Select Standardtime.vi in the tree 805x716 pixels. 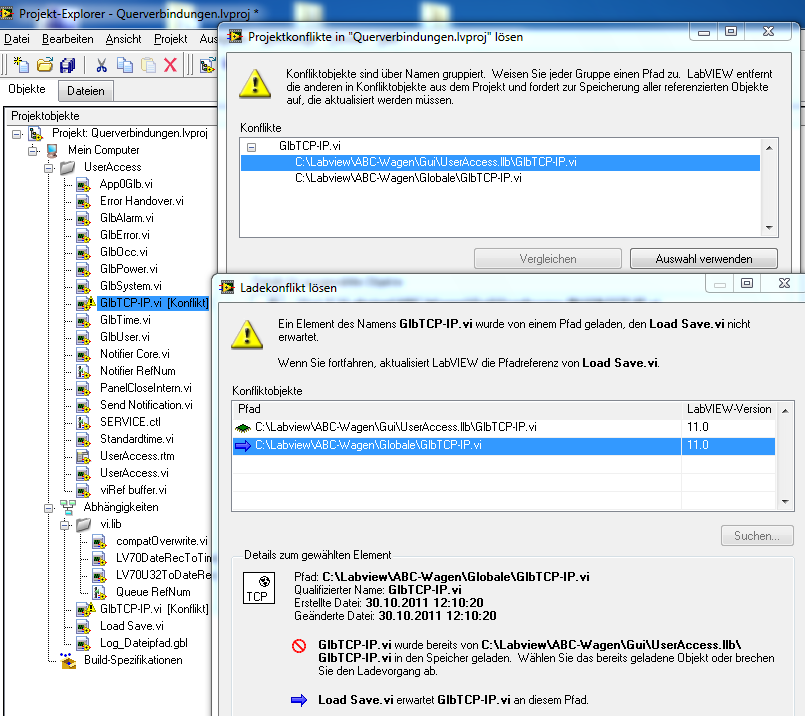point(137,439)
